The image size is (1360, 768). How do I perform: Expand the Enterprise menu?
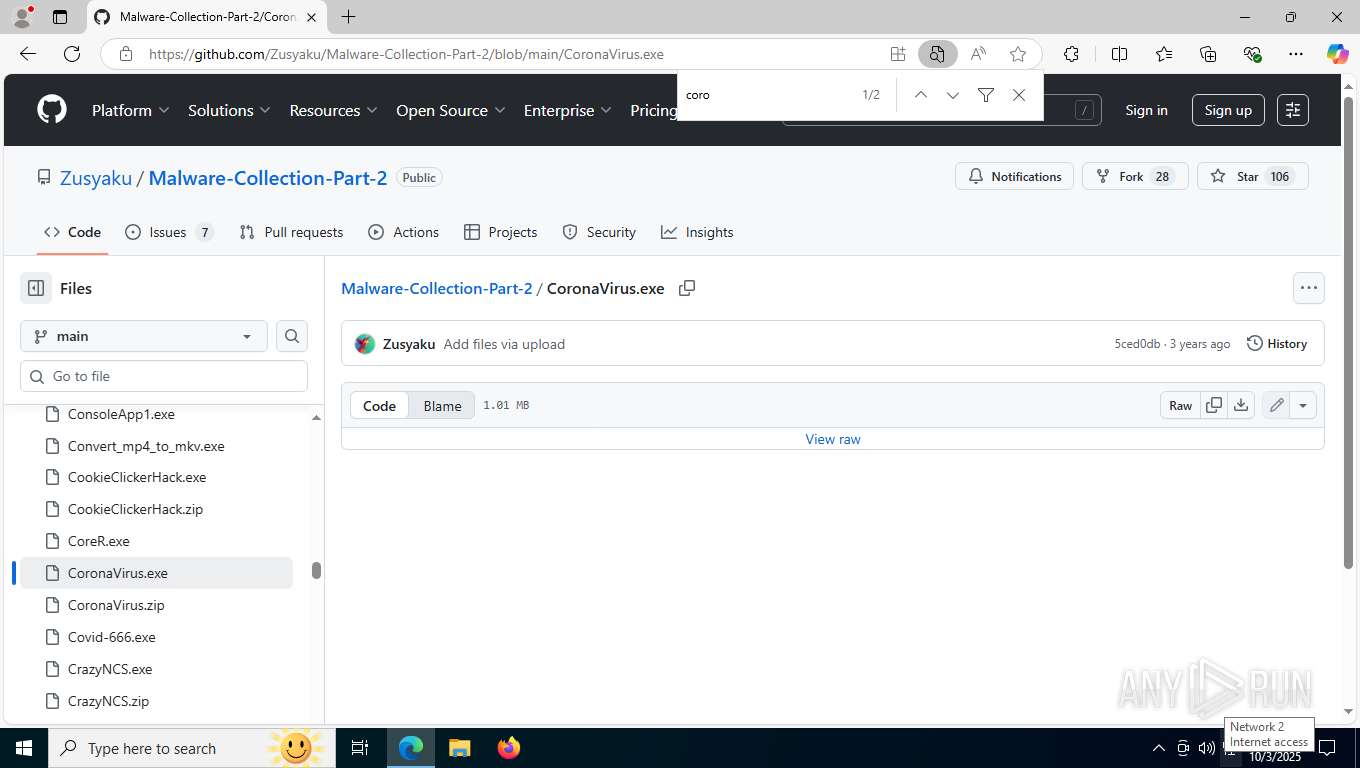568,110
